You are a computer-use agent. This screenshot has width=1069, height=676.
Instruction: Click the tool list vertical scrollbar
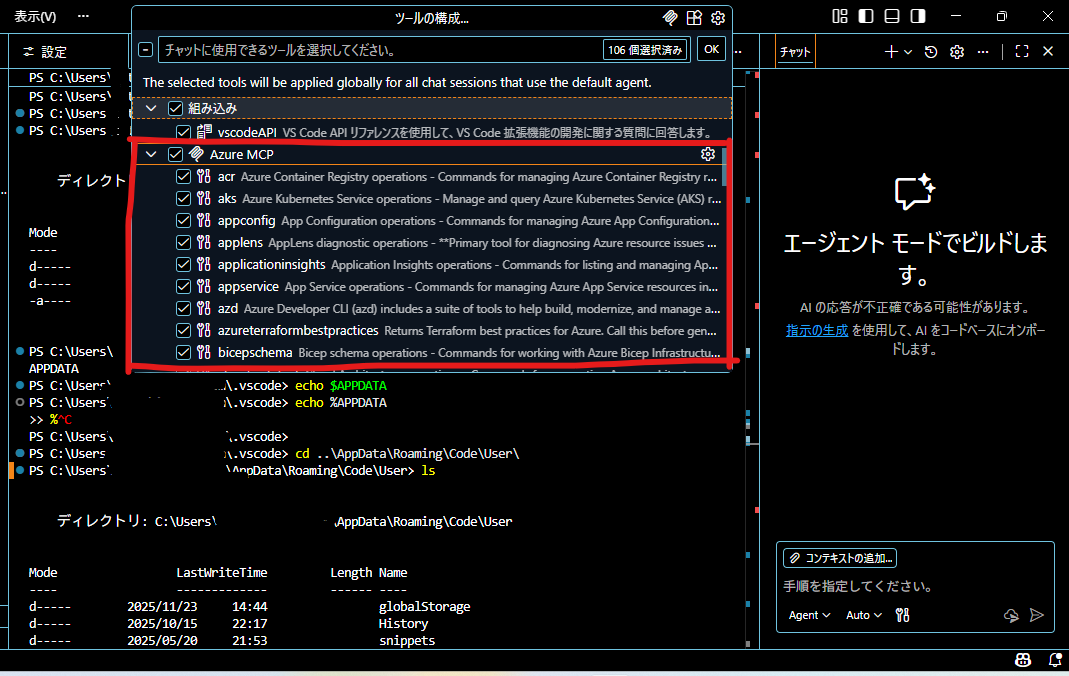pyautogui.click(x=724, y=167)
